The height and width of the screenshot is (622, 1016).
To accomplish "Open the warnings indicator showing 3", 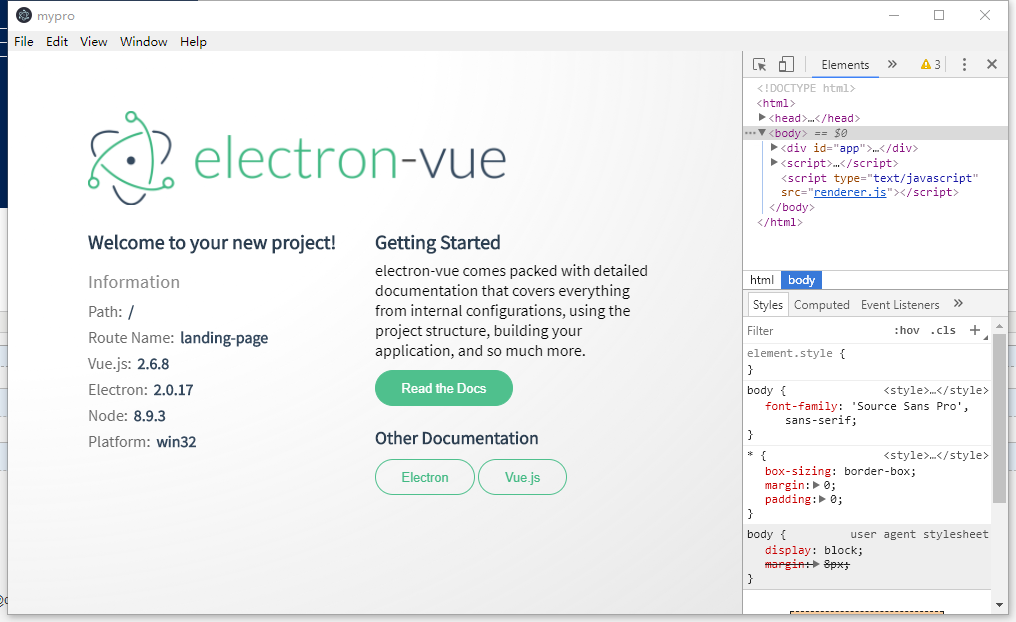I will (930, 64).
